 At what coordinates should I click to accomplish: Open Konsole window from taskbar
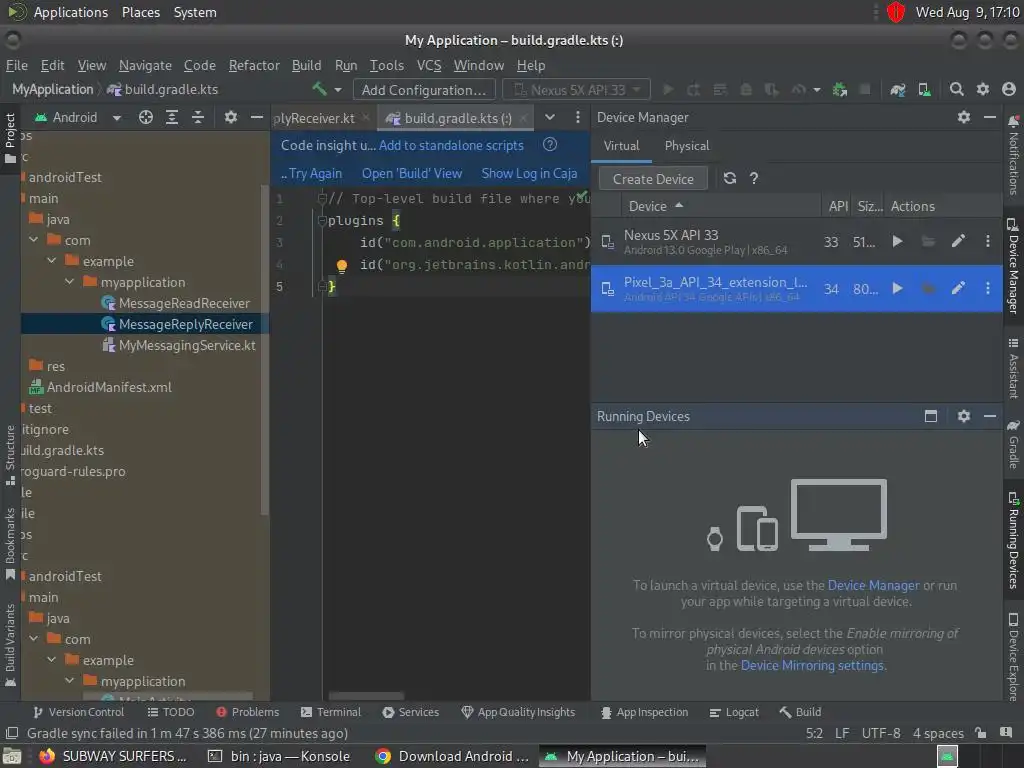coord(279,756)
